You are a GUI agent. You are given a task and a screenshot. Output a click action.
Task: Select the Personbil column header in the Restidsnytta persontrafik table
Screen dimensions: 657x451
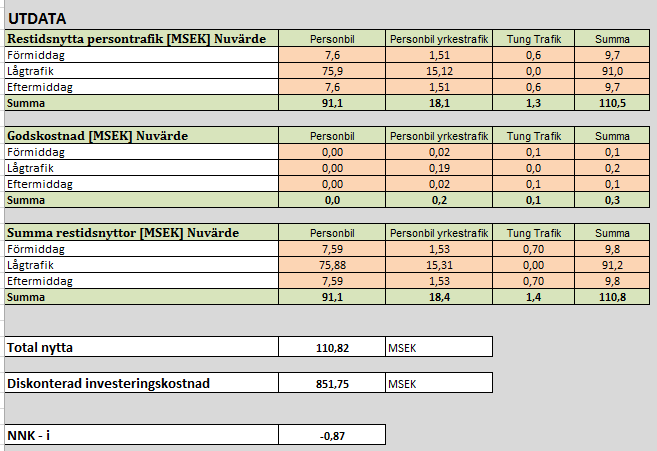(332, 39)
